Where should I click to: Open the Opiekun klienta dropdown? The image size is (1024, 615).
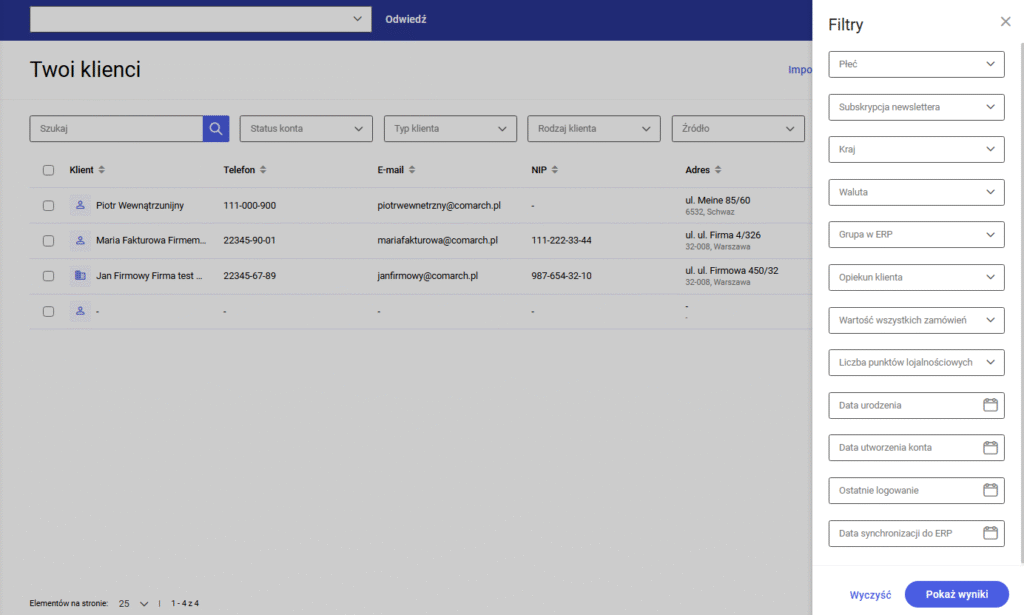tap(916, 277)
